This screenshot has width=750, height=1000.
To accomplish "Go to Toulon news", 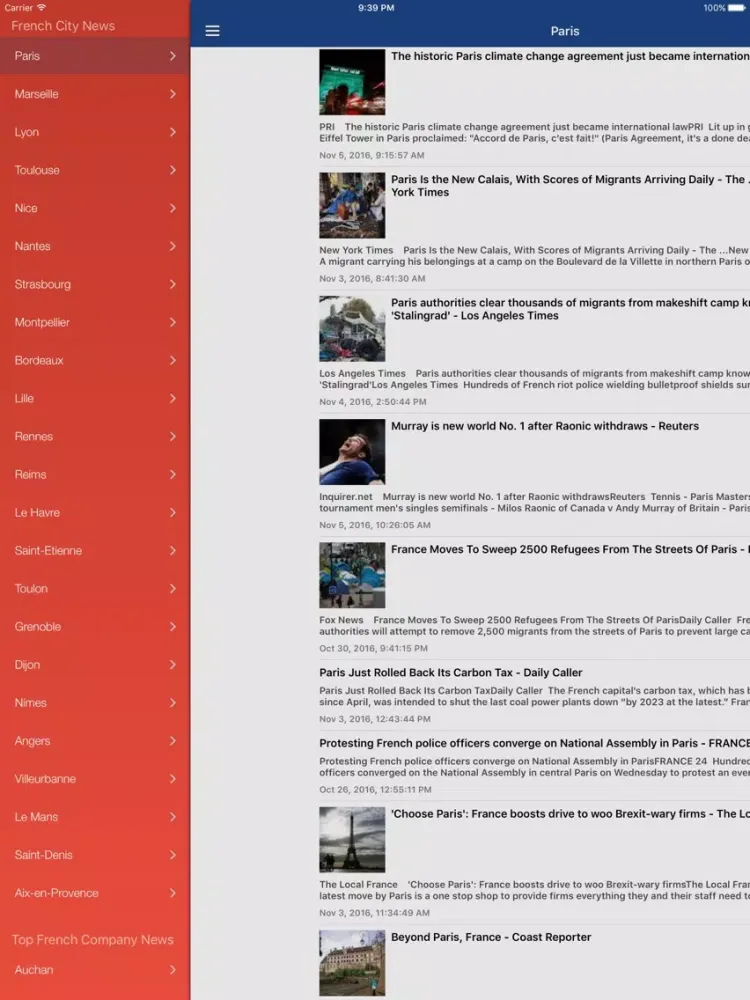I will pos(95,589).
